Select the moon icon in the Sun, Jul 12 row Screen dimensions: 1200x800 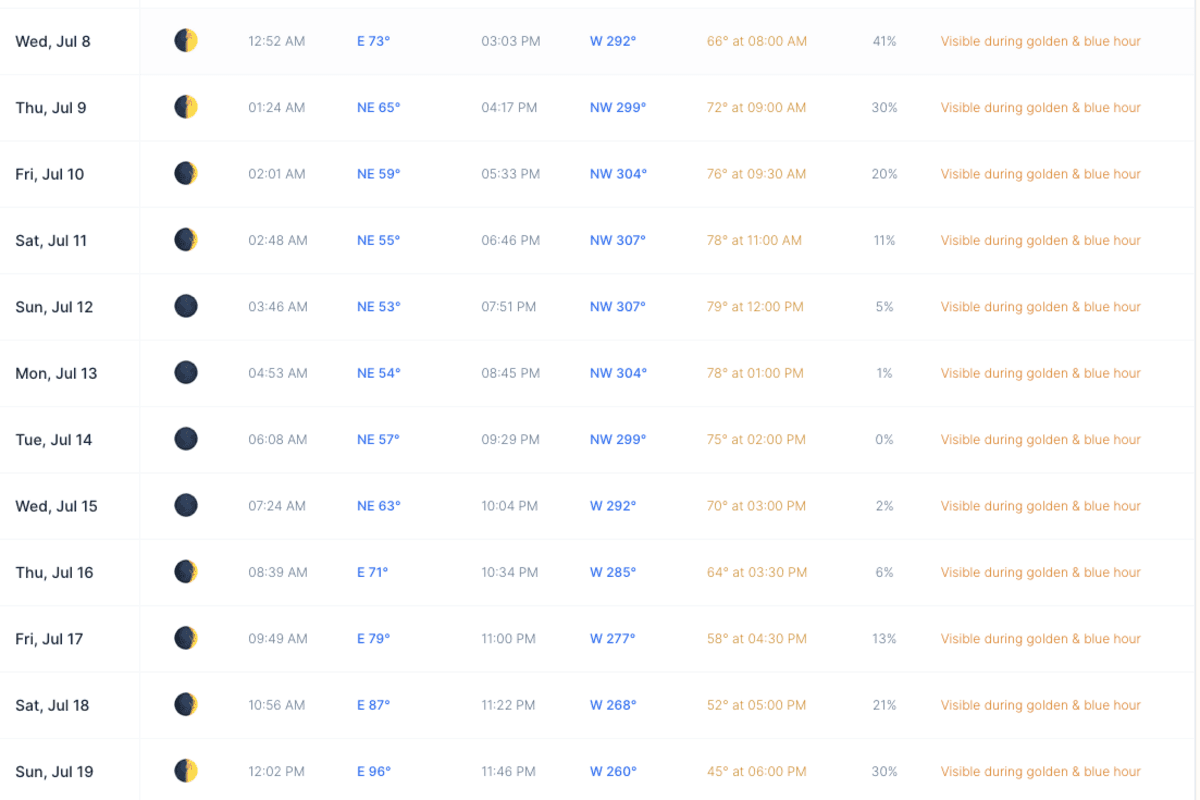(186, 307)
